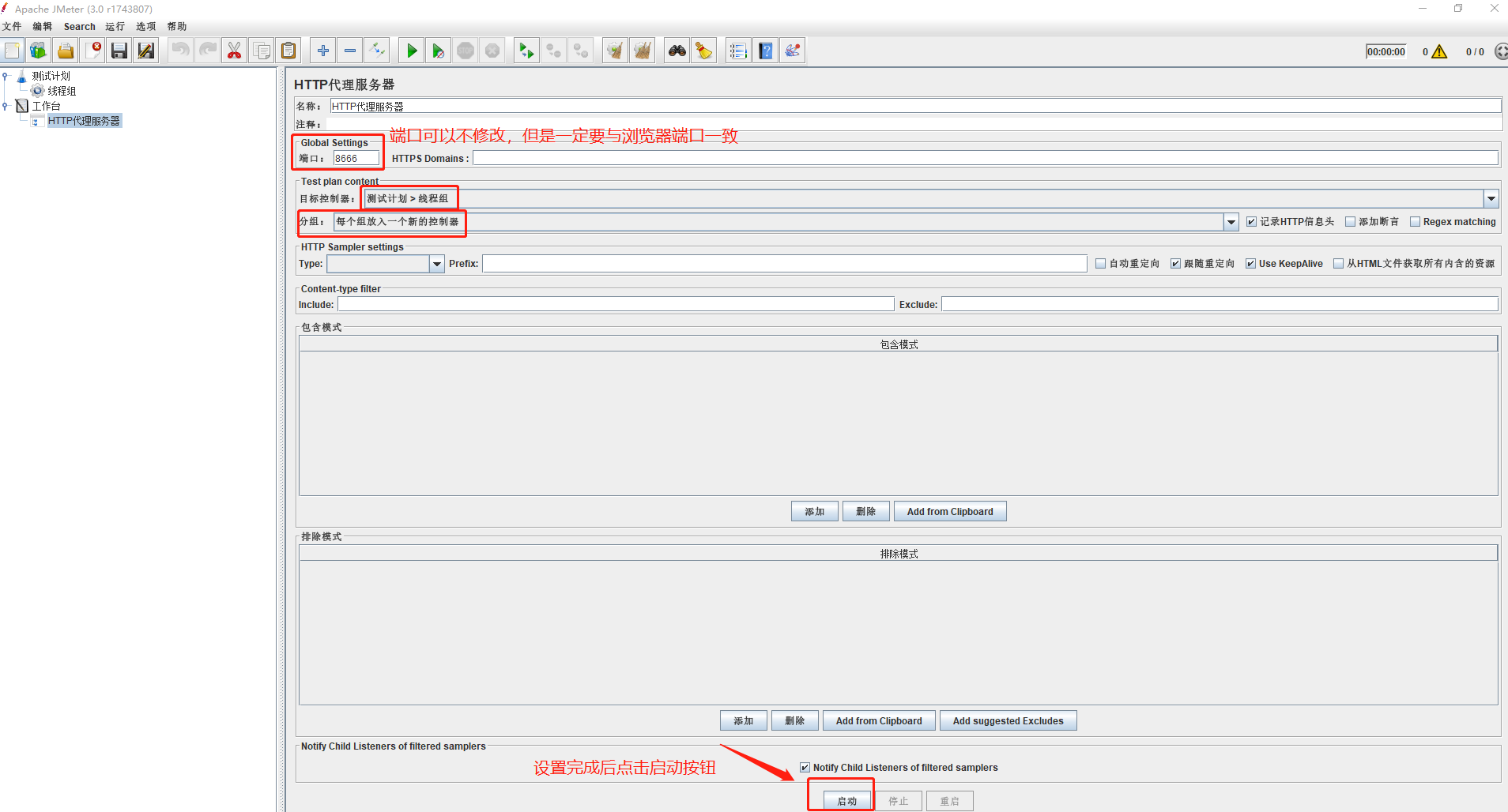The height and width of the screenshot is (812, 1508).
Task: Click the Undo arrow icon
Action: pos(180,51)
